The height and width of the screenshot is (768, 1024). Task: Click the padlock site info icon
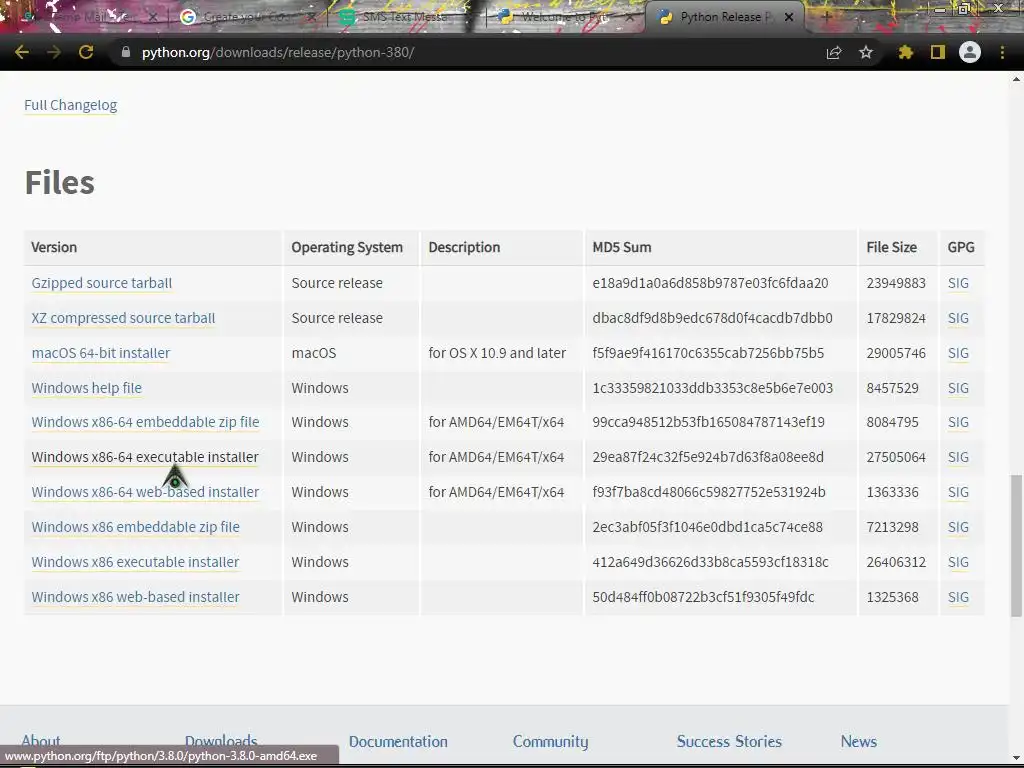(x=126, y=52)
